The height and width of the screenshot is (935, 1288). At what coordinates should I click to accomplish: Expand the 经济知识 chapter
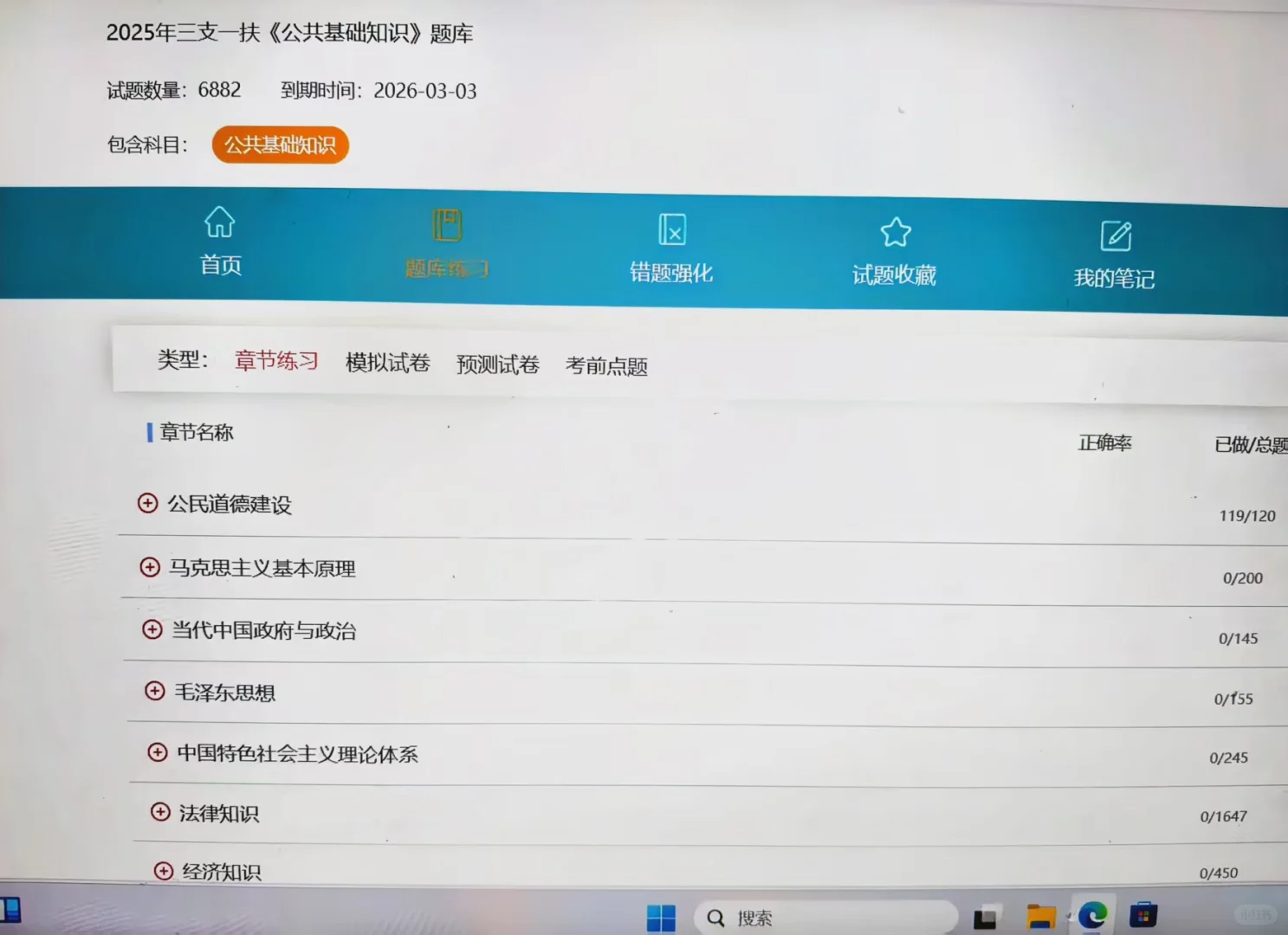pyautogui.click(x=162, y=871)
